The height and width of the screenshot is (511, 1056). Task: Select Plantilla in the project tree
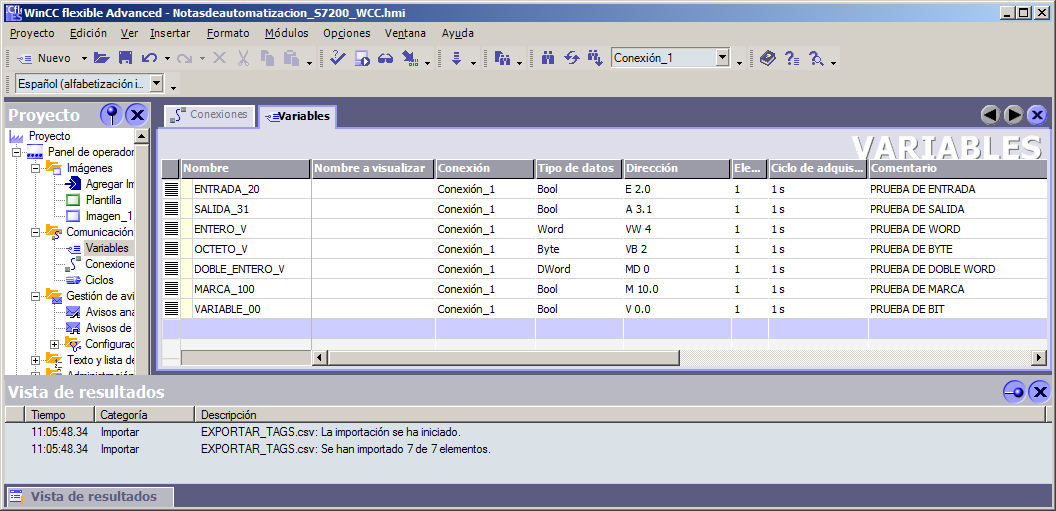click(104, 200)
